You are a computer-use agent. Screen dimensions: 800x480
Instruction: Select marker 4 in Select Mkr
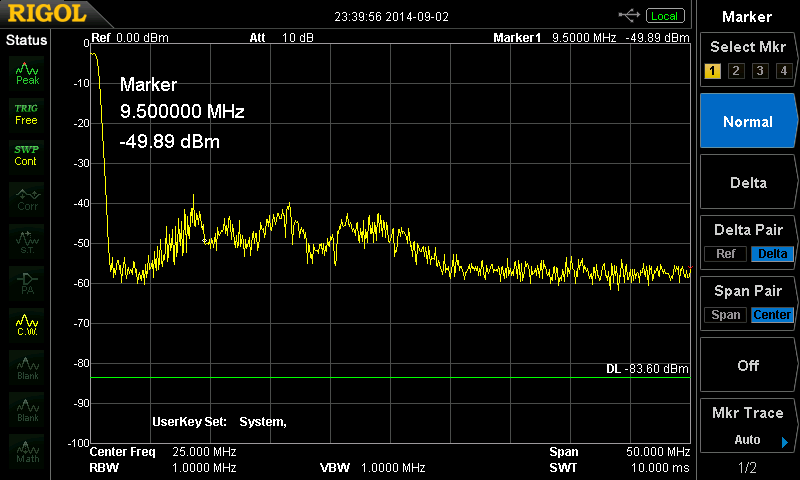[x=784, y=70]
